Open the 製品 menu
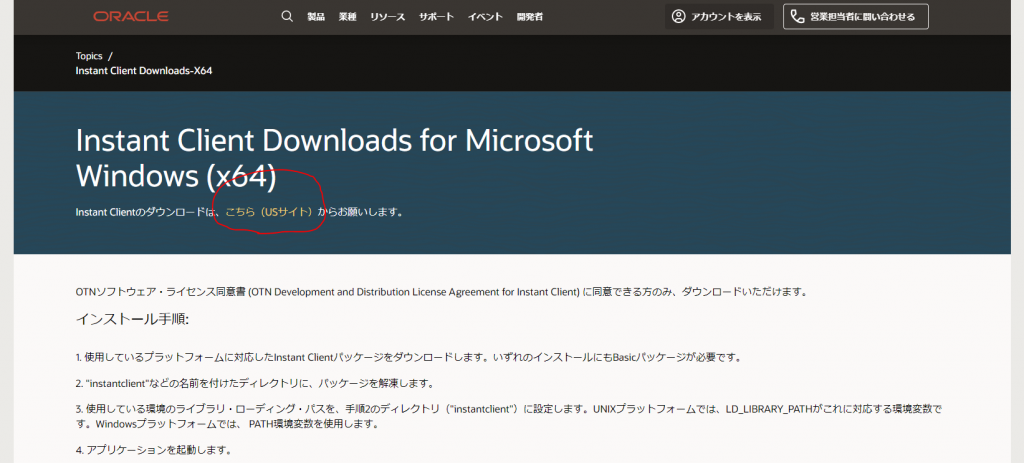Image resolution: width=1024 pixels, height=463 pixels. (316, 17)
